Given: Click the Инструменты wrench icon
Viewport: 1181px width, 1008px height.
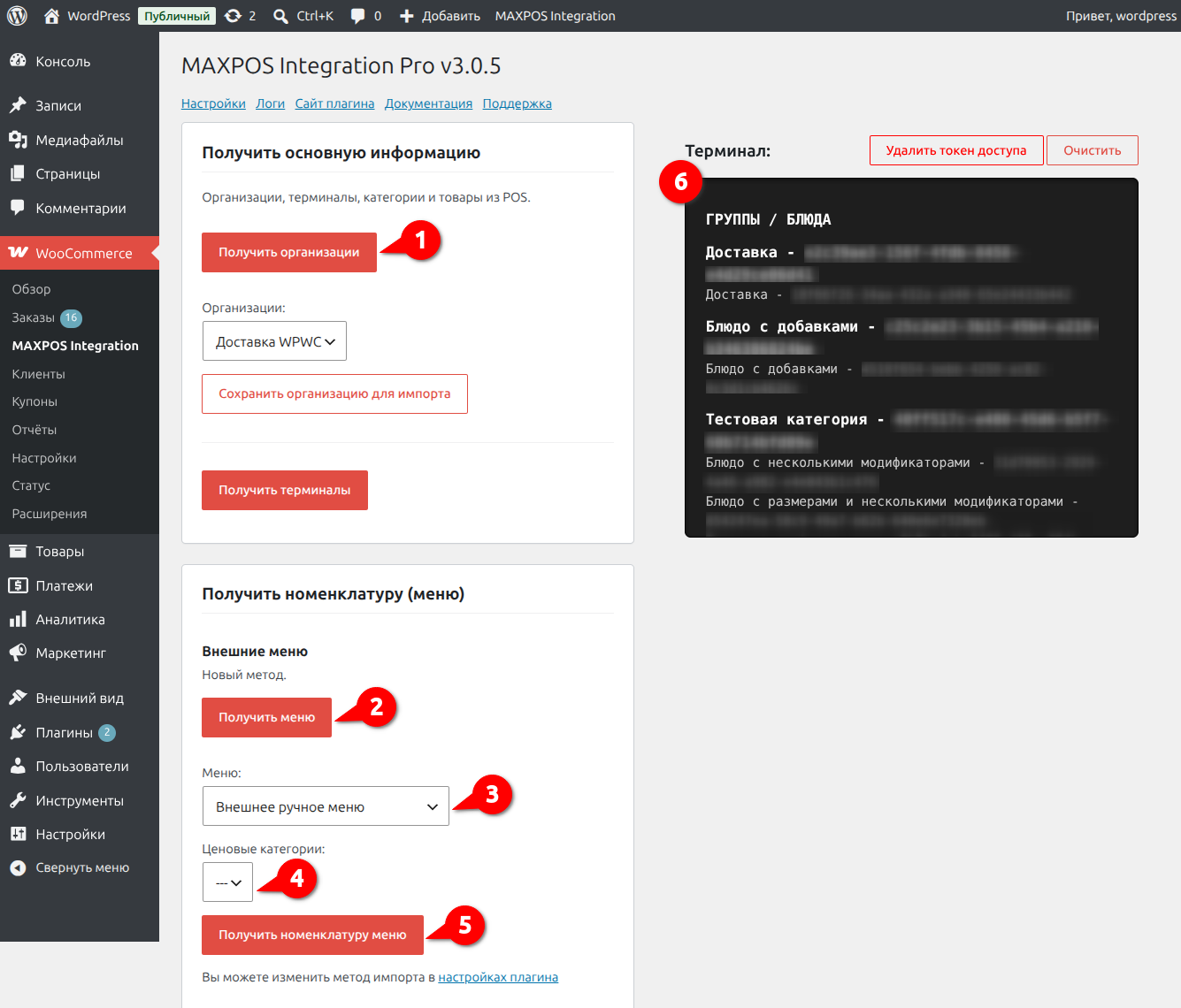Looking at the screenshot, I should pyautogui.click(x=18, y=800).
